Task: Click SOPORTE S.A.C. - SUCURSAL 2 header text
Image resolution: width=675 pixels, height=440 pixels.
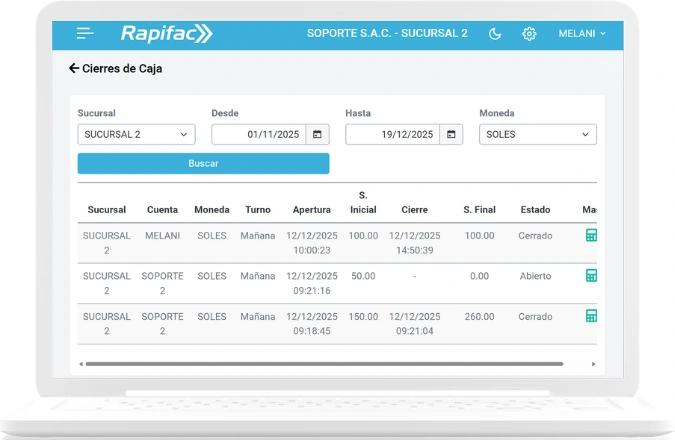Action: click(387, 34)
